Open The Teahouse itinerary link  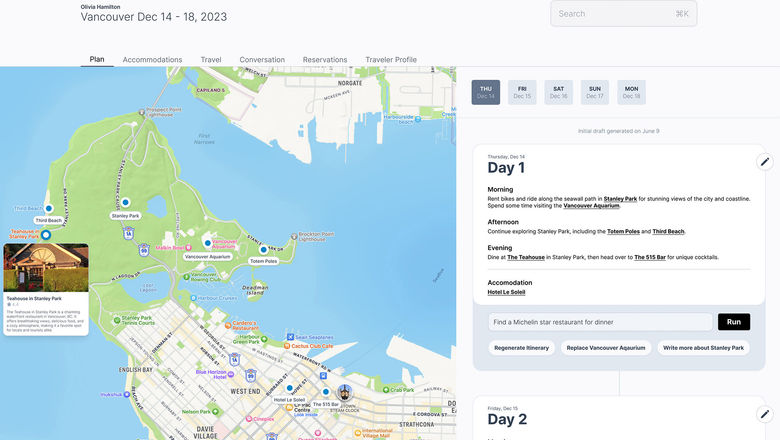point(526,258)
